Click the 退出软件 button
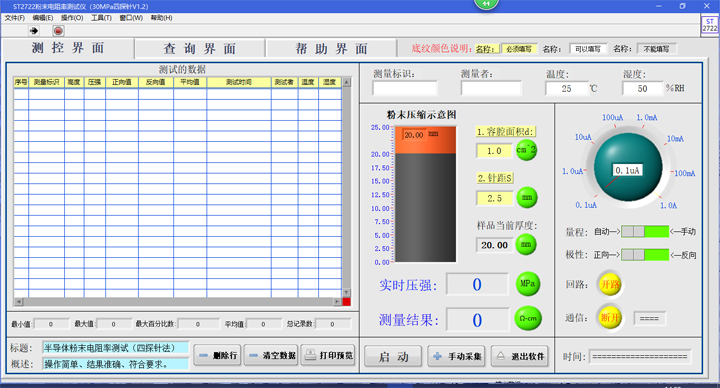 pos(520,356)
